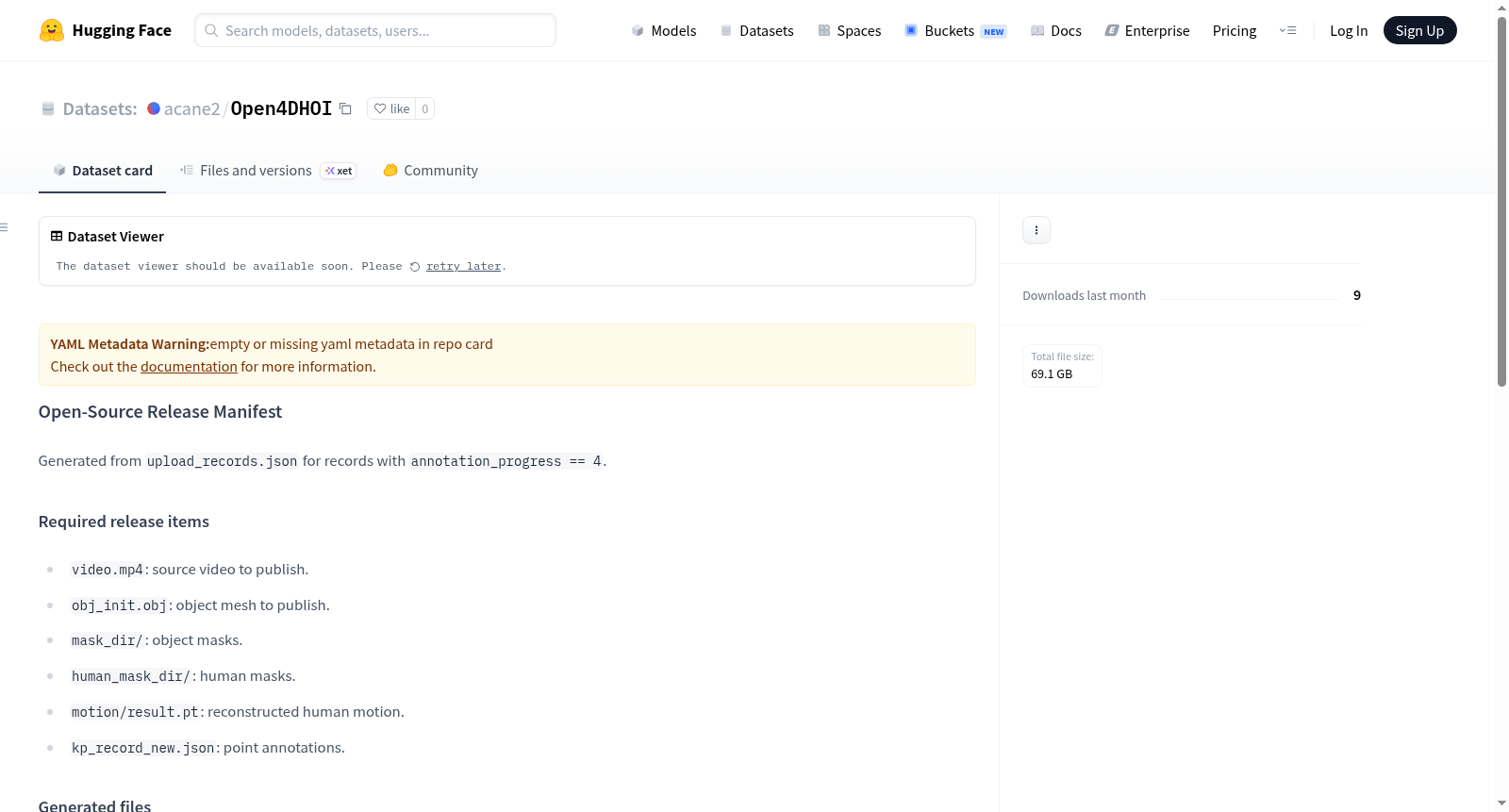
Task: Focus the search models, datasets, users field
Action: tap(375, 30)
